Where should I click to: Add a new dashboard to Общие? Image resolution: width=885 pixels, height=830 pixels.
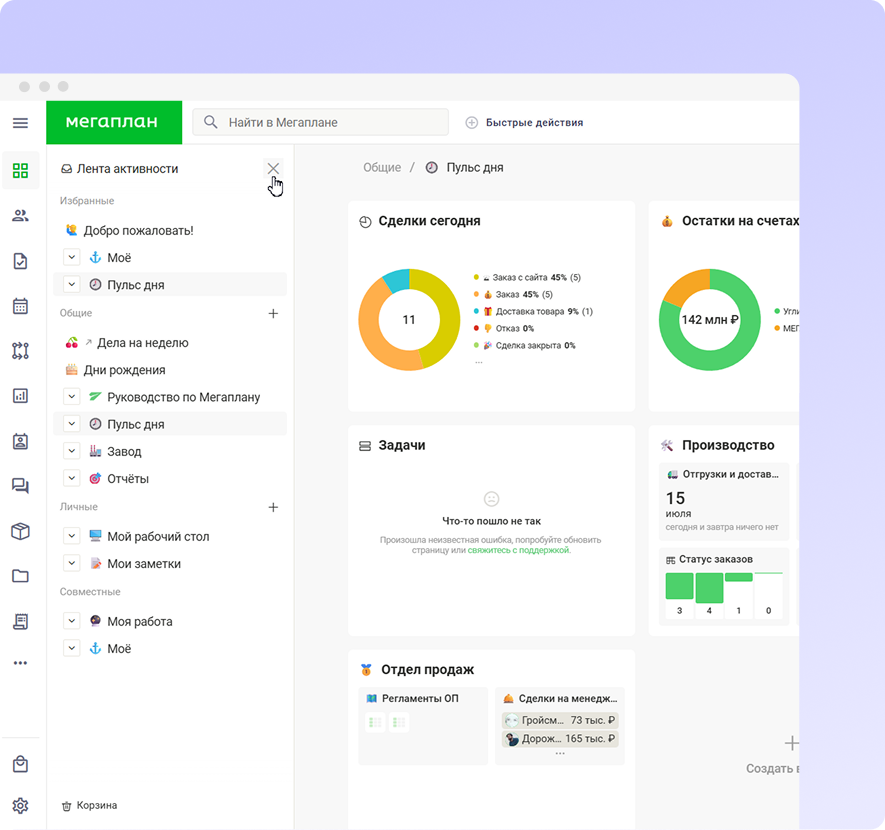273,313
